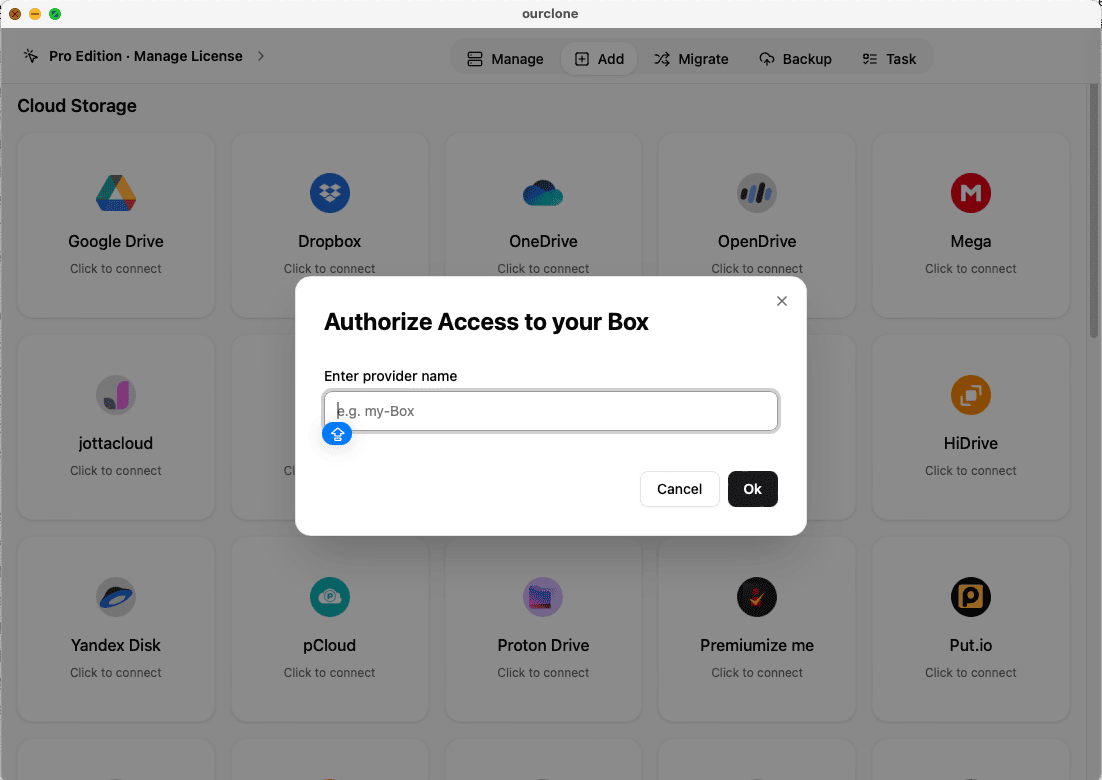Image resolution: width=1102 pixels, height=780 pixels.
Task: Expand the Manage License chevron
Action: click(x=261, y=57)
